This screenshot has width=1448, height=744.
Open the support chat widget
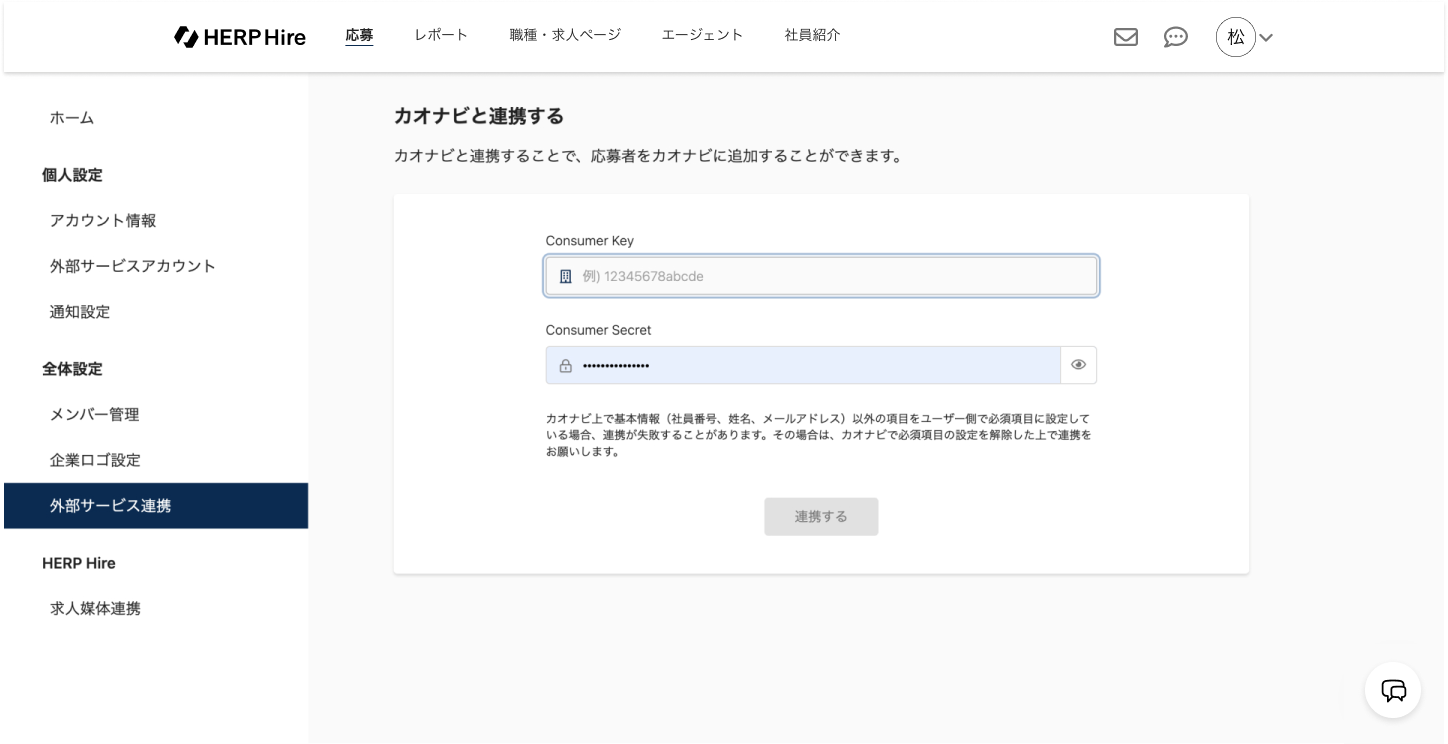click(x=1393, y=690)
